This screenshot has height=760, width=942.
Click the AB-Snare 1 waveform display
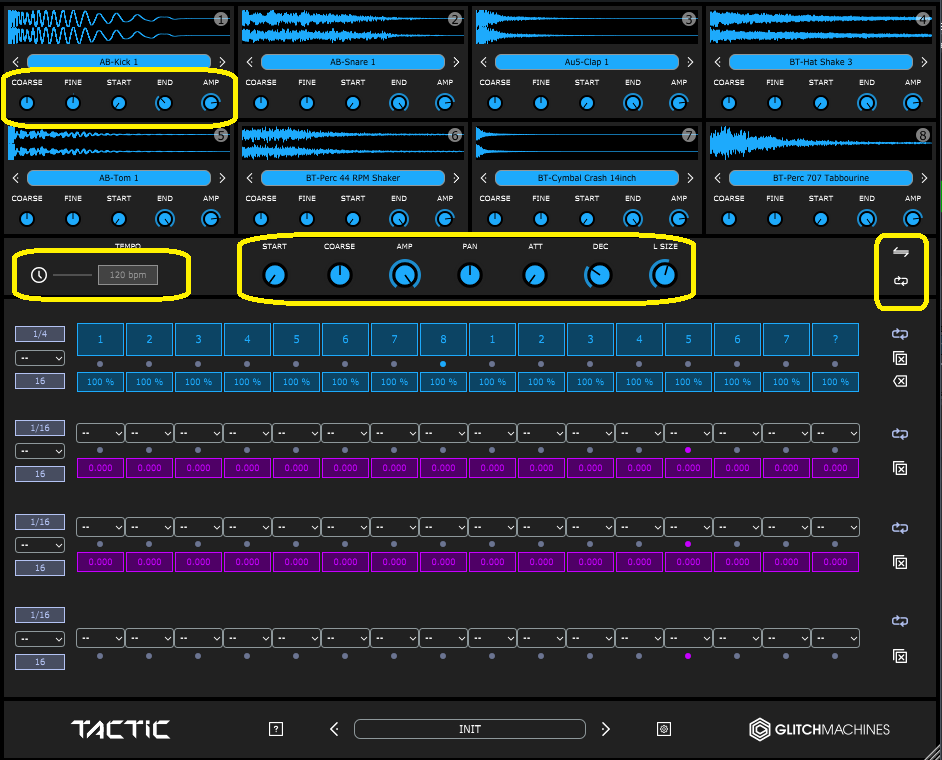click(x=353, y=26)
